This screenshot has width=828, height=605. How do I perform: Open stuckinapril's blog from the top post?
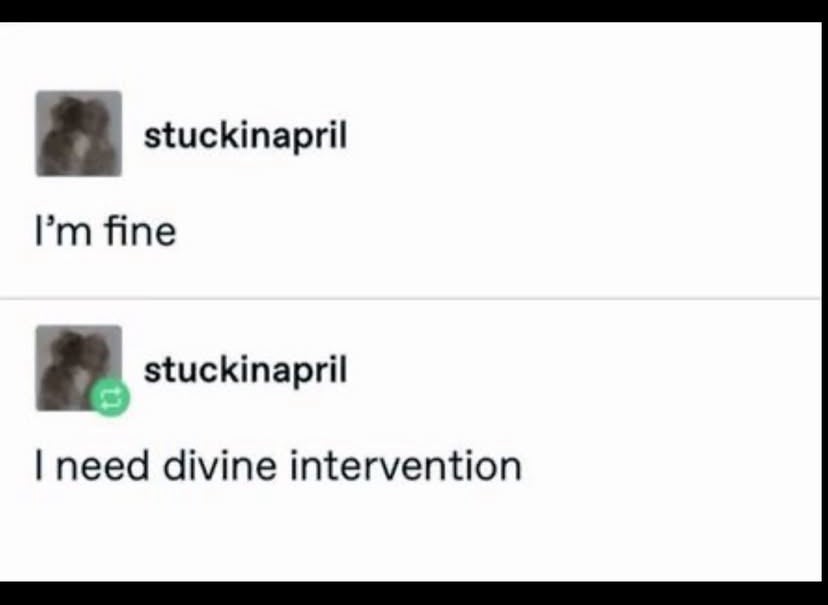[245, 135]
